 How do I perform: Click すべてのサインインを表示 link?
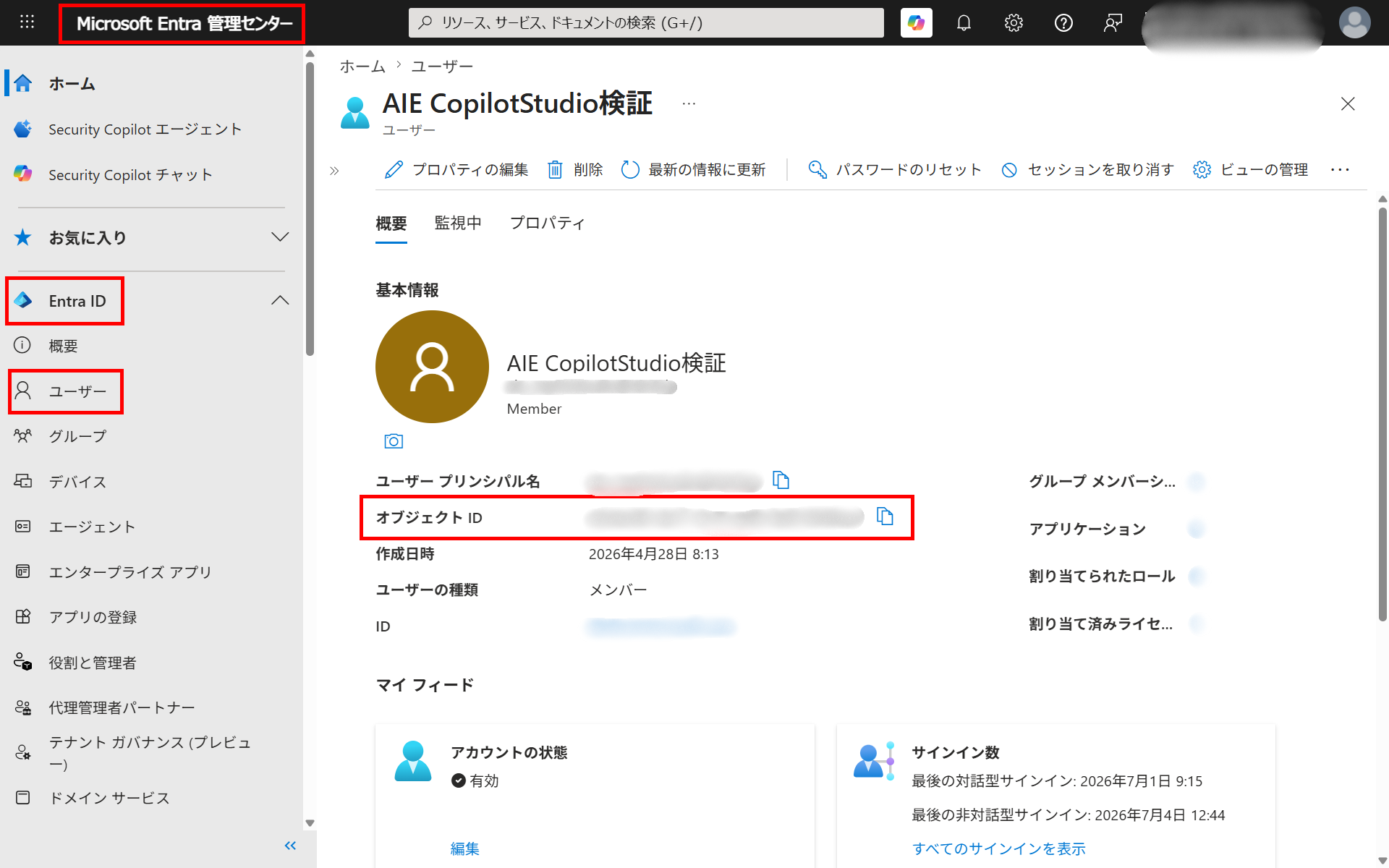[999, 848]
